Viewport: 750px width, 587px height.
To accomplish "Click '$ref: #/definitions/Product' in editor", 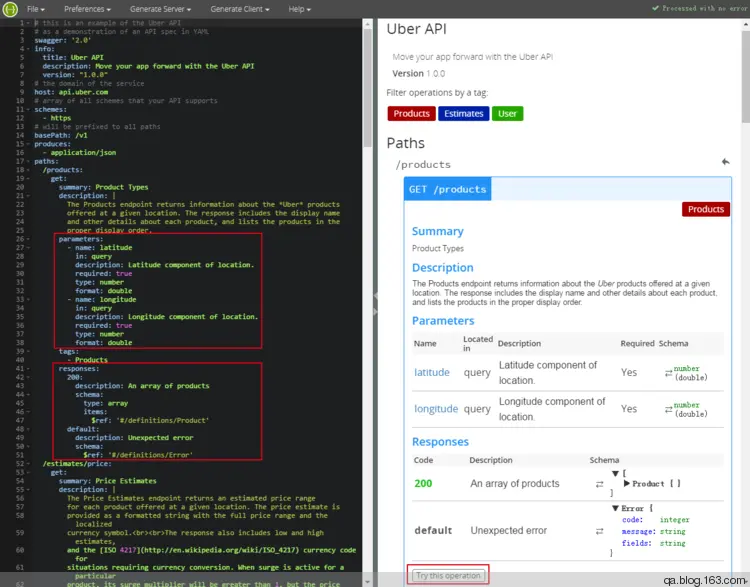I will click(x=150, y=421).
